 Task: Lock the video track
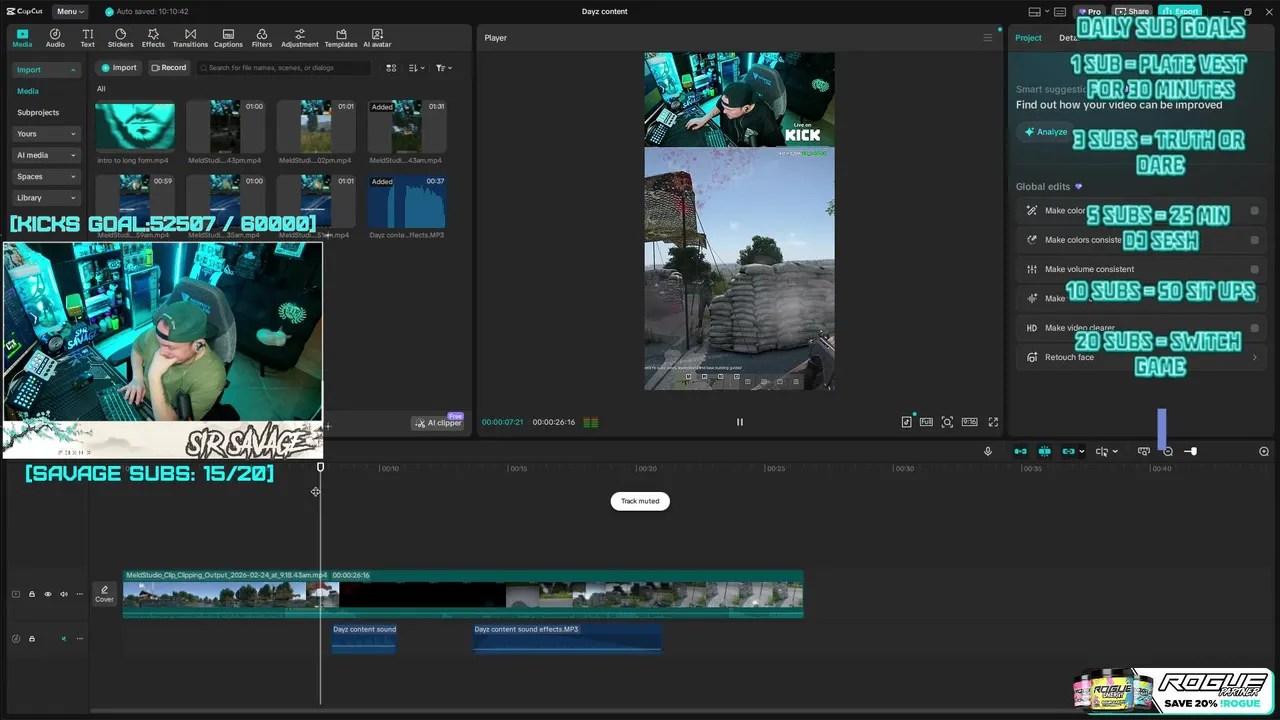(x=31, y=594)
